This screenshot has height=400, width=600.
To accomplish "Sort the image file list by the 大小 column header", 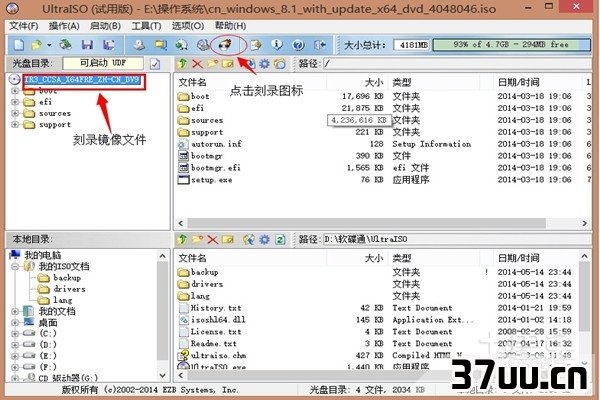I will coord(357,82).
